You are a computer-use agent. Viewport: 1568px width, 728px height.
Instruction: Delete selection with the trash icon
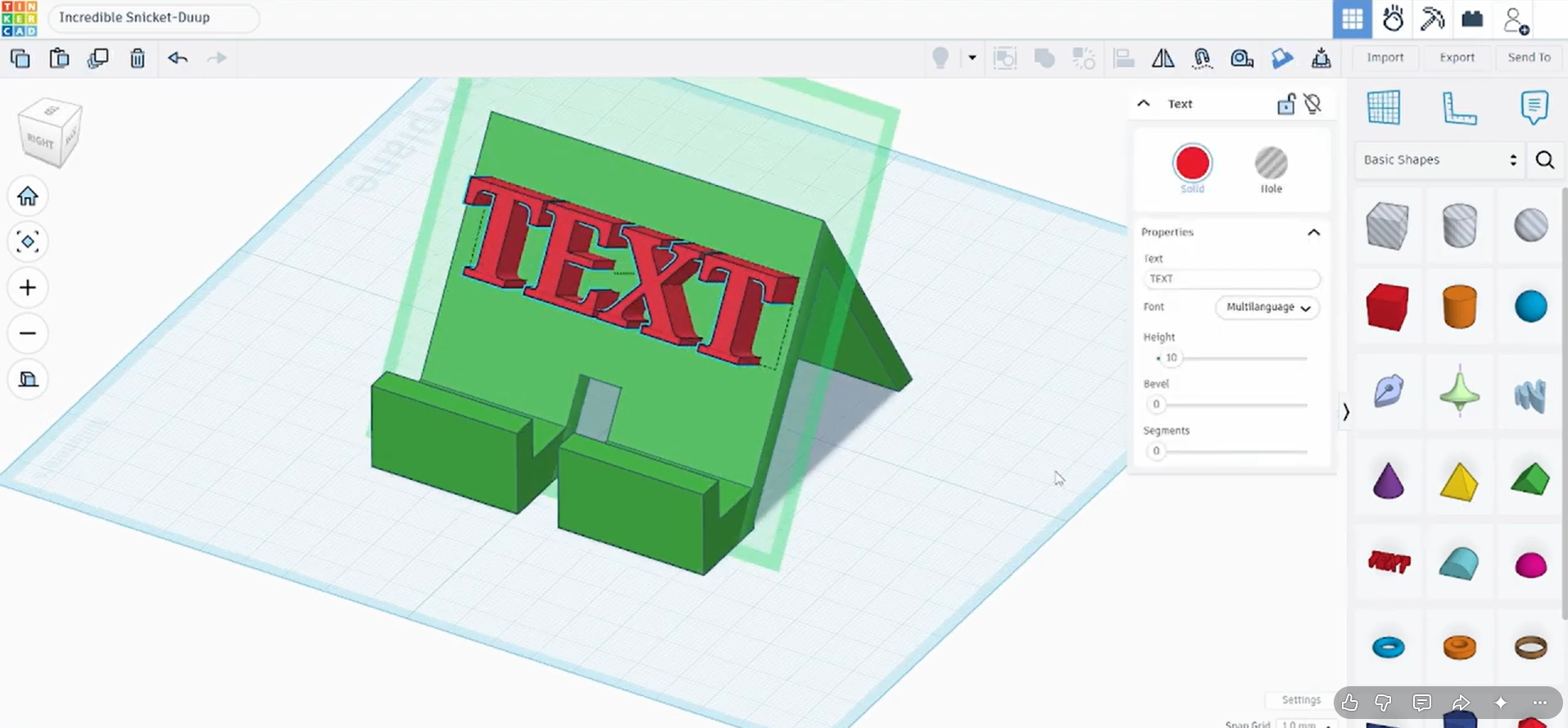138,58
